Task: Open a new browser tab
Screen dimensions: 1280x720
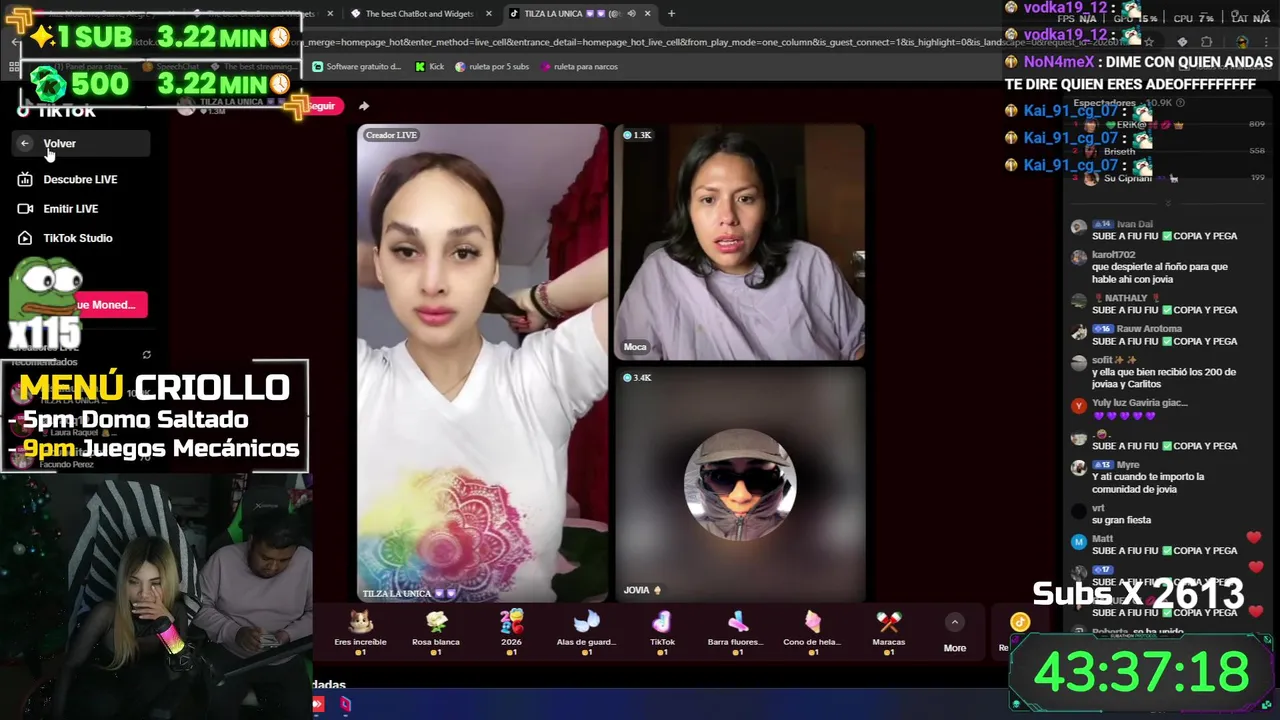Action: click(x=671, y=14)
